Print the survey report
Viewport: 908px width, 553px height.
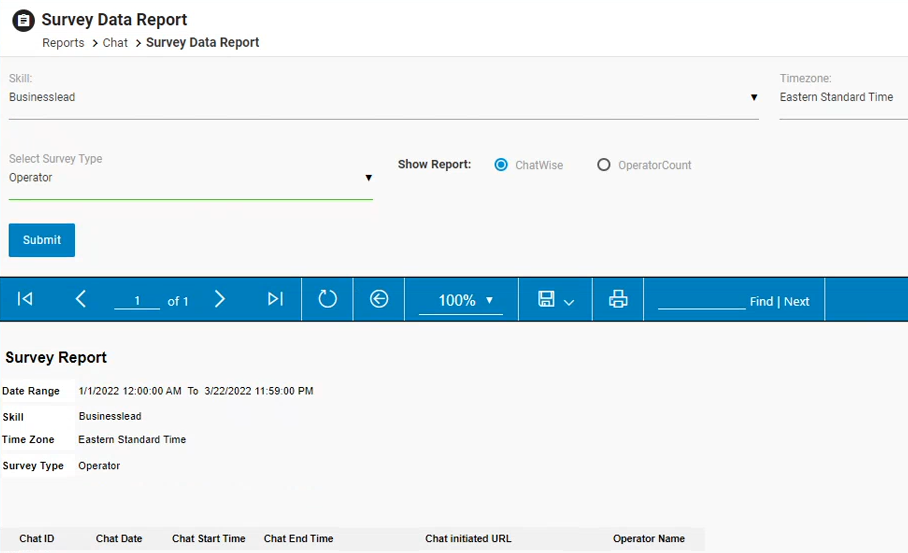pos(618,300)
